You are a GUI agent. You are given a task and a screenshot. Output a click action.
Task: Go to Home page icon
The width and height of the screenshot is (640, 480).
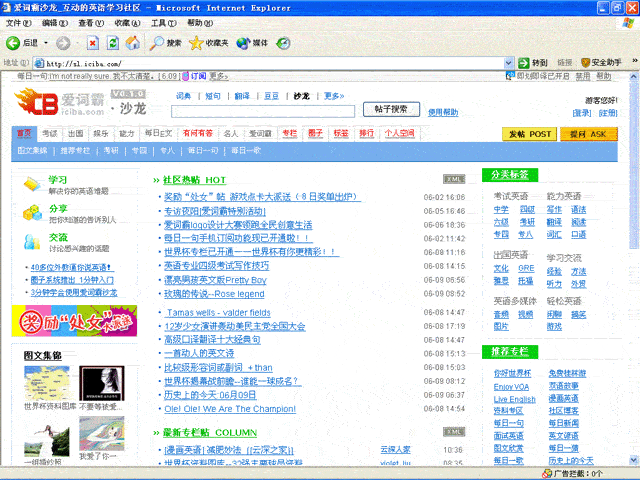point(132,43)
